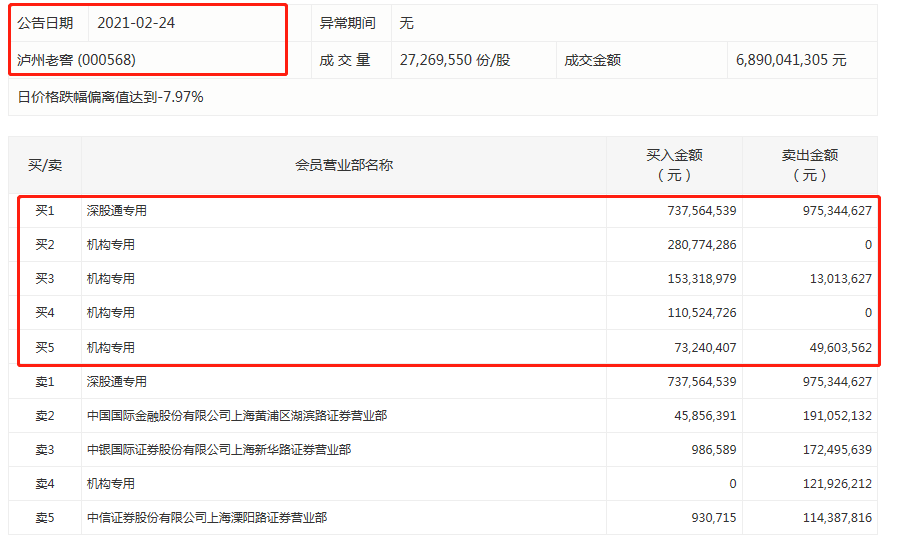
Task: Click the 异常期间 value 无
Action: coord(406,23)
